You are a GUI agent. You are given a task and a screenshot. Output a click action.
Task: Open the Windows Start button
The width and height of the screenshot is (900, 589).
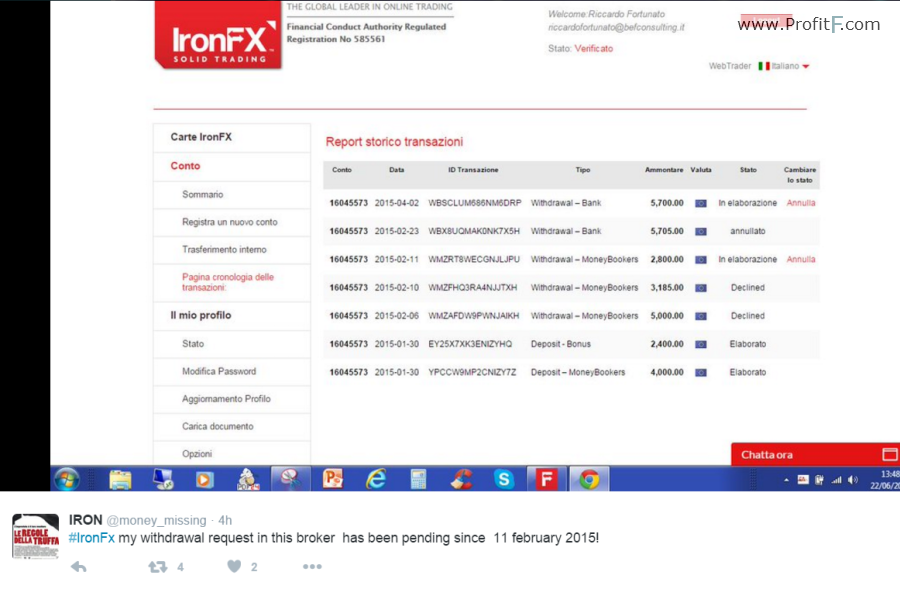point(67,479)
